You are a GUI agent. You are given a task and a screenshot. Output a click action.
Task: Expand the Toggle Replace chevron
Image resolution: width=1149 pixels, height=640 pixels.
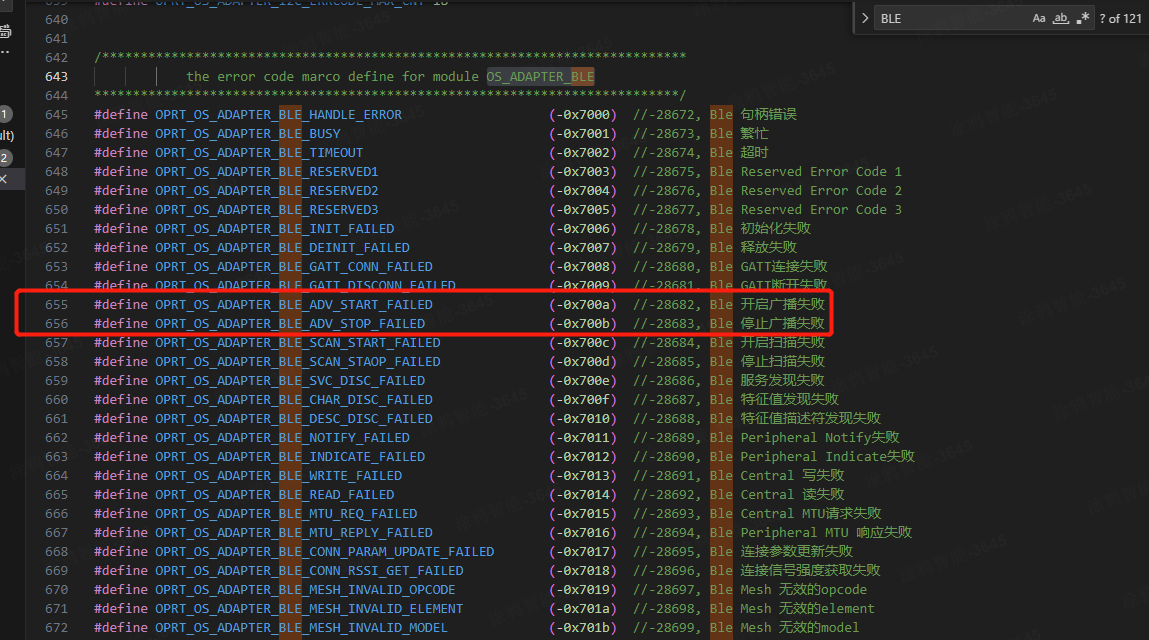pos(865,18)
